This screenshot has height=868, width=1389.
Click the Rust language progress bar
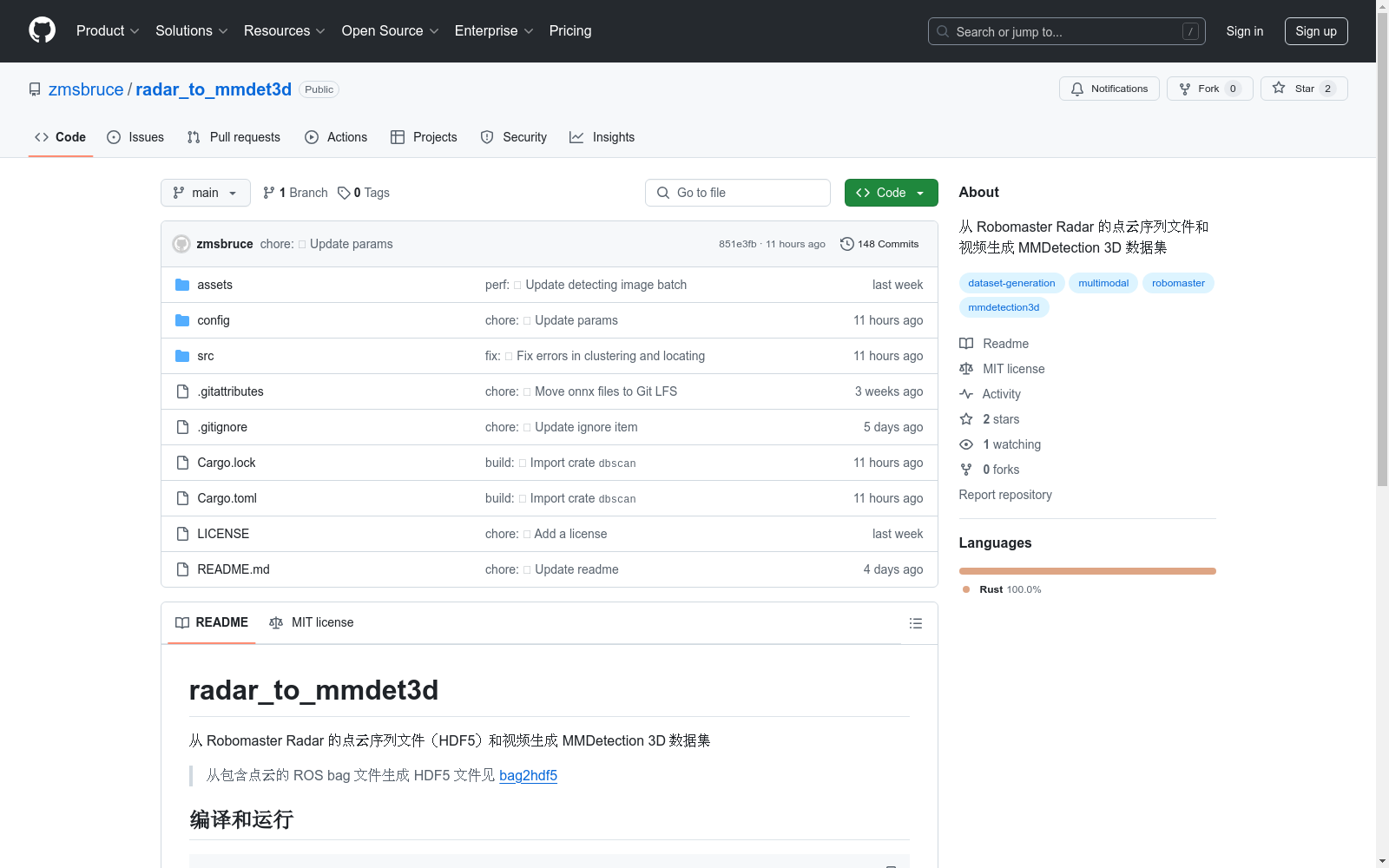coord(1087,571)
